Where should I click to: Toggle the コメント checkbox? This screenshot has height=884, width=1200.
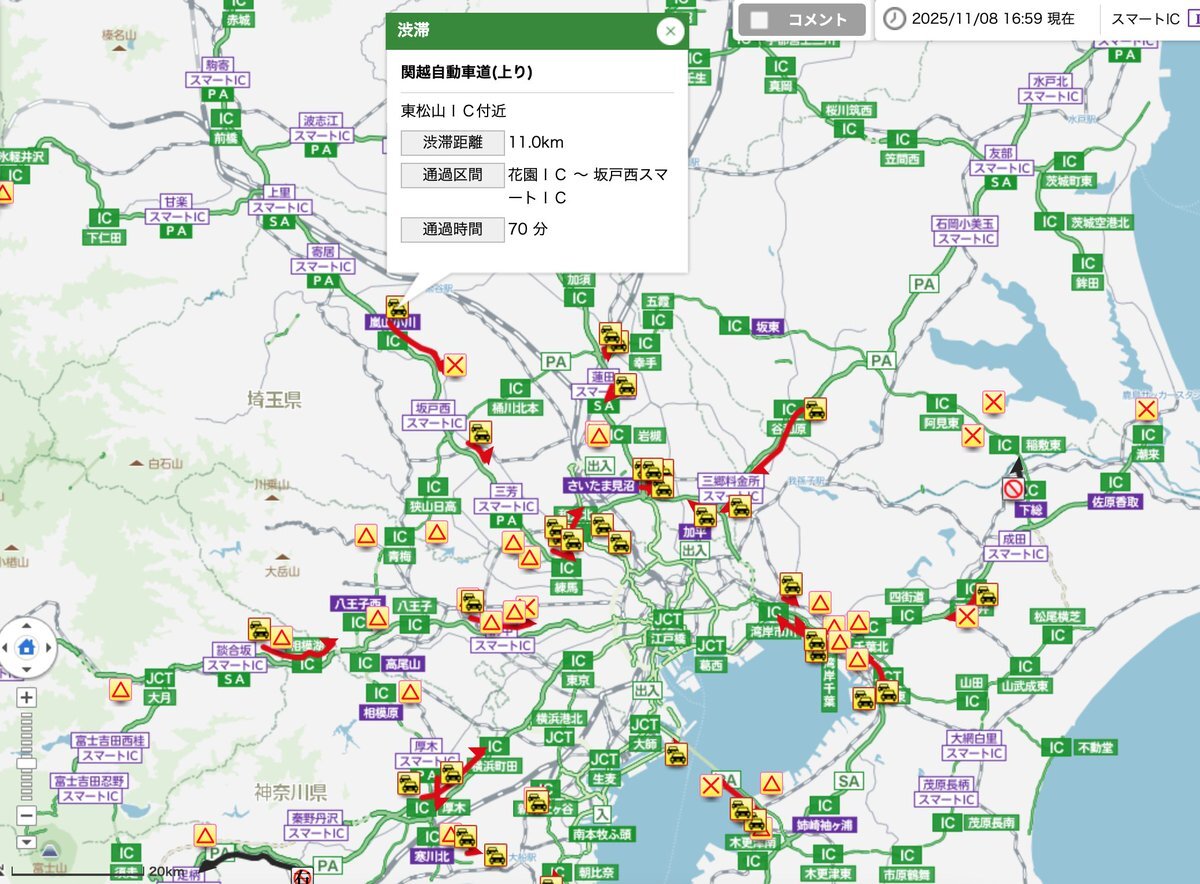tap(760, 19)
